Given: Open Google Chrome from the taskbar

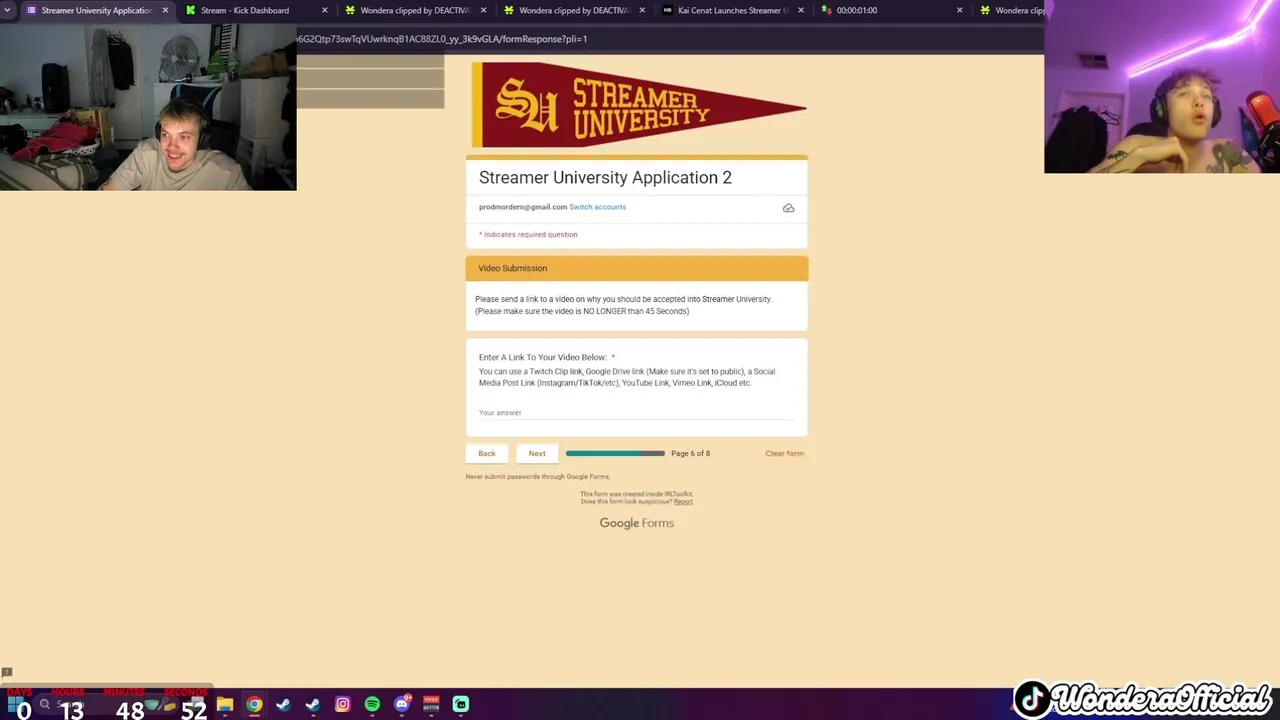Looking at the screenshot, I should click(254, 704).
